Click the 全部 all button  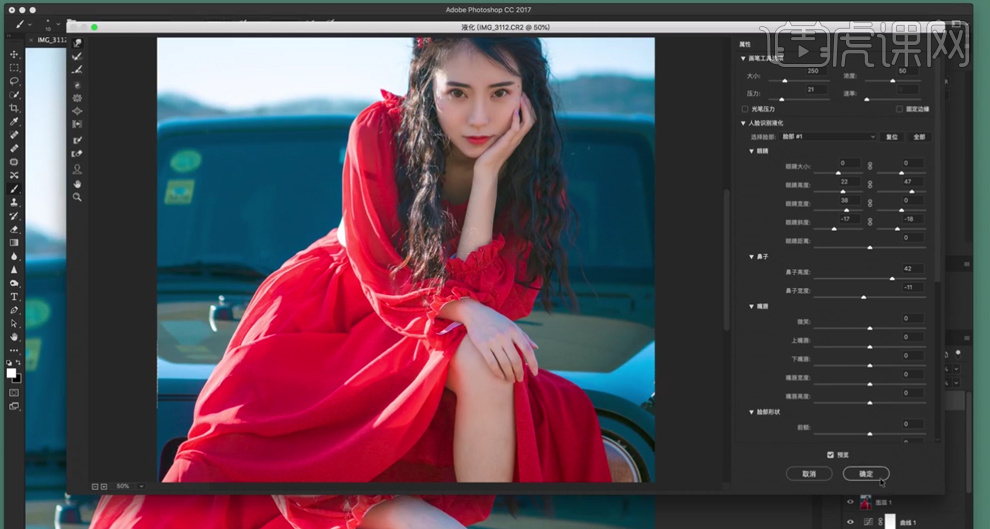point(919,137)
